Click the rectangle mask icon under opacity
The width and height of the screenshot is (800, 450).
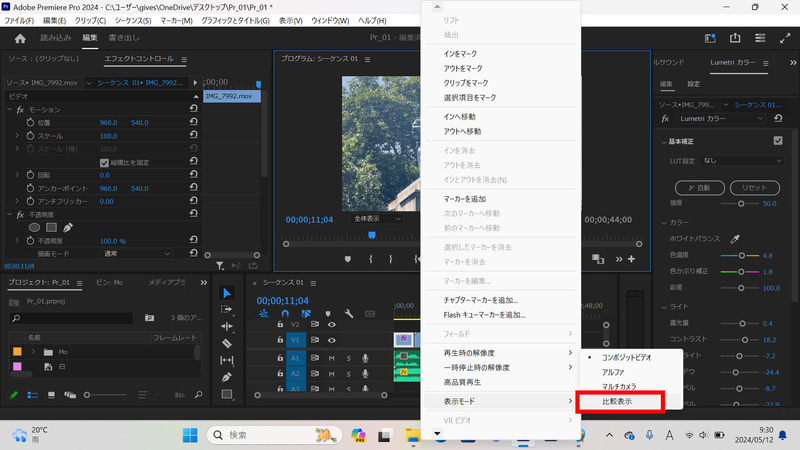[52, 228]
